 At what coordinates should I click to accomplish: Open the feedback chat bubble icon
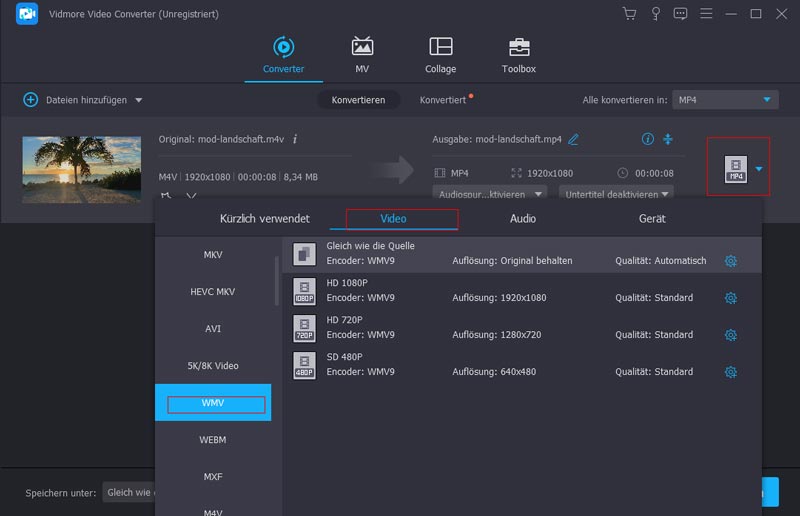point(681,14)
